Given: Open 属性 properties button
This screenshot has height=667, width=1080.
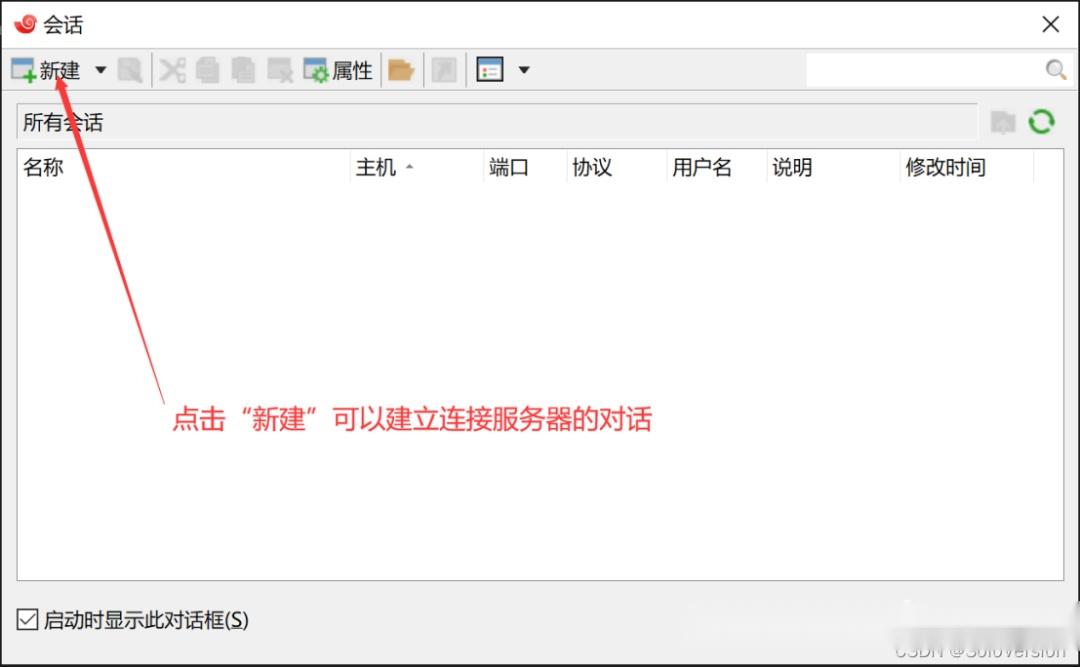Looking at the screenshot, I should tap(338, 70).
